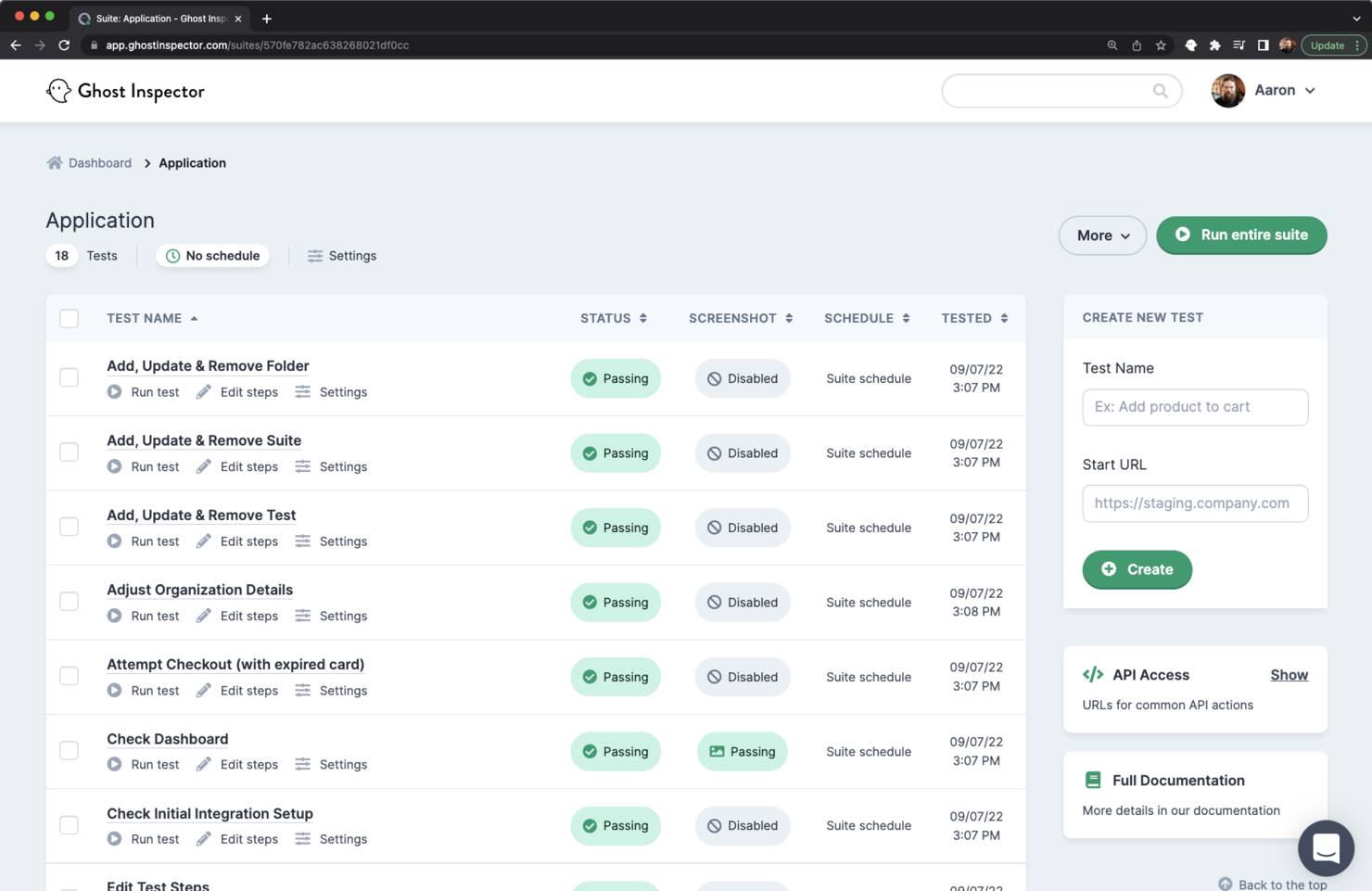Check the Add, Update & Remove Test checkbox
The width and height of the screenshot is (1372, 891).
click(x=70, y=527)
